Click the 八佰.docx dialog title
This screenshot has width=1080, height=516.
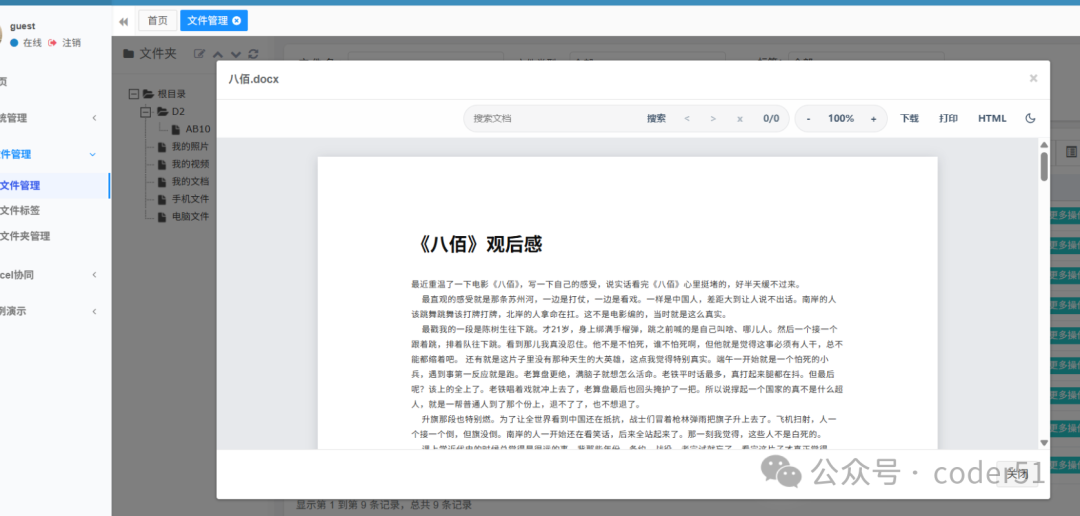[253, 79]
